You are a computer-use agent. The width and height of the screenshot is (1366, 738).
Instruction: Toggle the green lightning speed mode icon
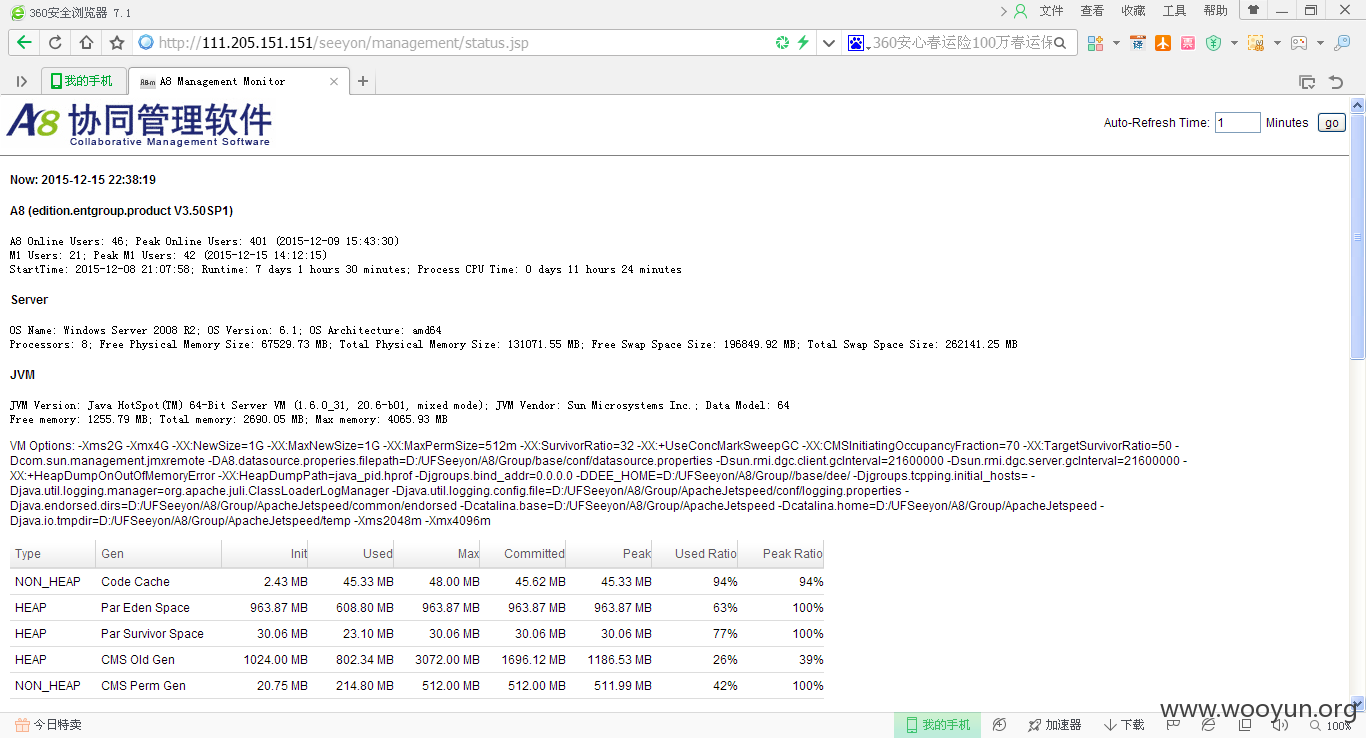coord(803,43)
